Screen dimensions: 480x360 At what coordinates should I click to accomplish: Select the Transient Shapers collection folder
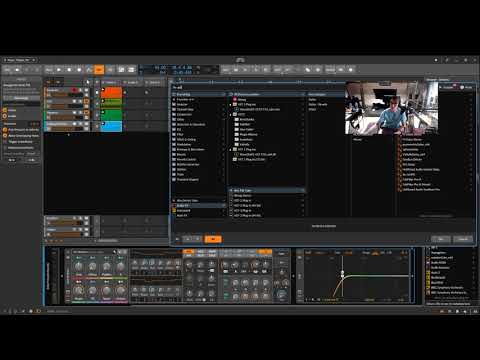tap(199, 179)
